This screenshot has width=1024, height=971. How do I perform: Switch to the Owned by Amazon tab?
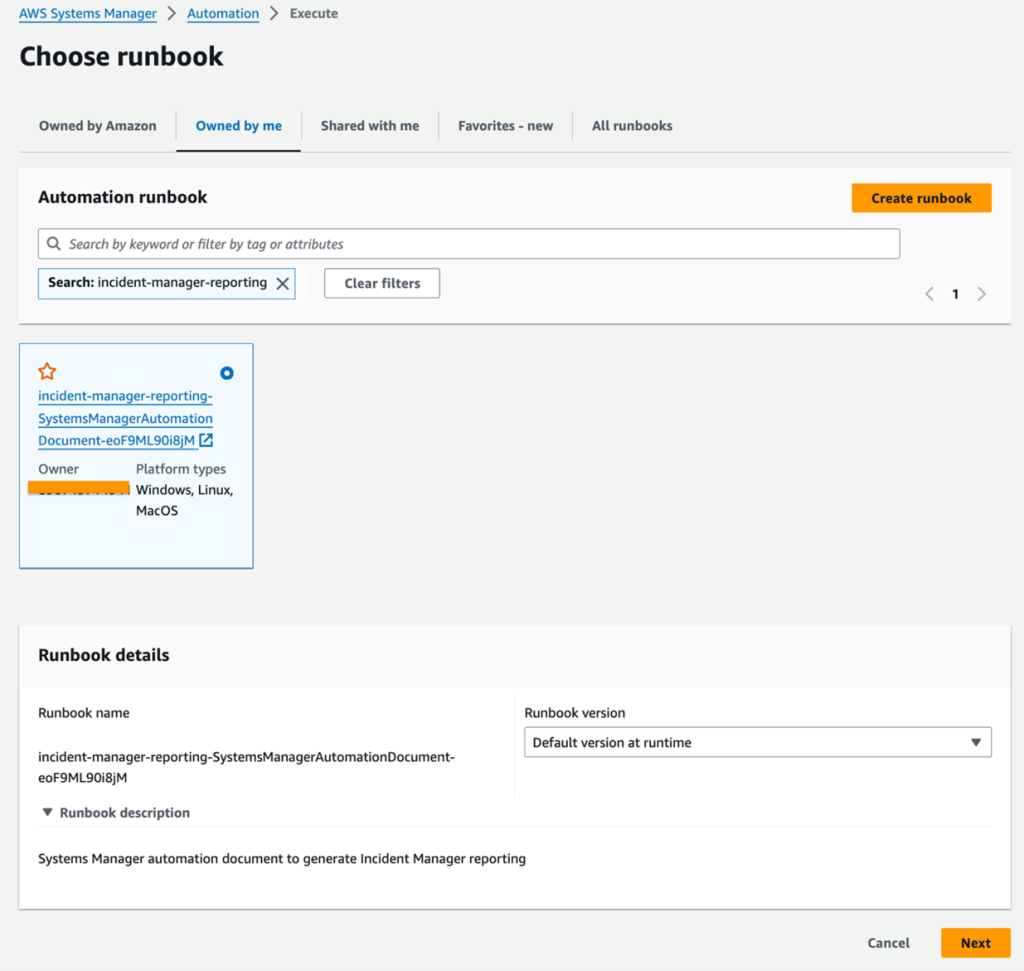[x=96, y=125]
